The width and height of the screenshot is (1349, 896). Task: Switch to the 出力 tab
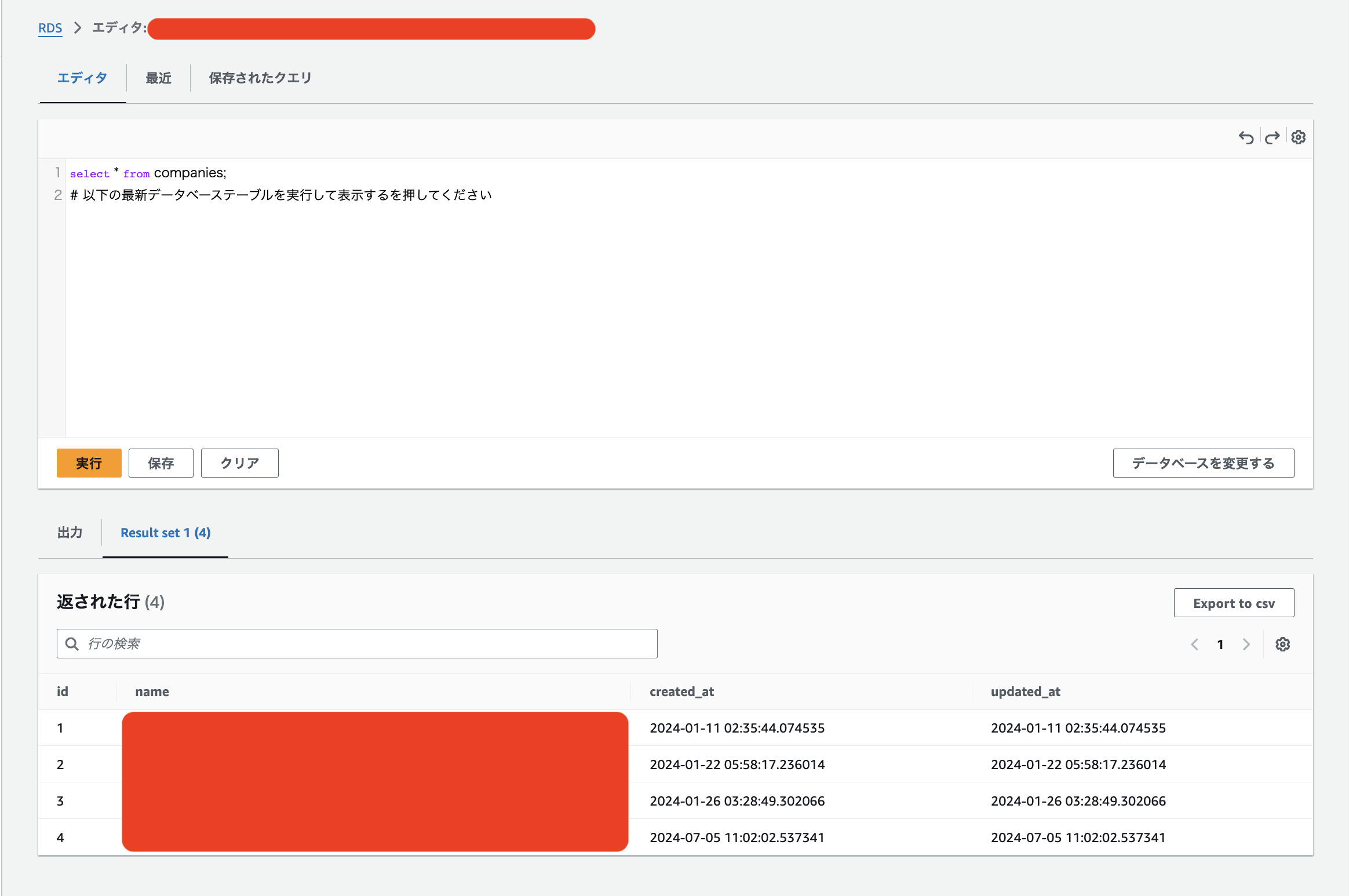tap(70, 533)
